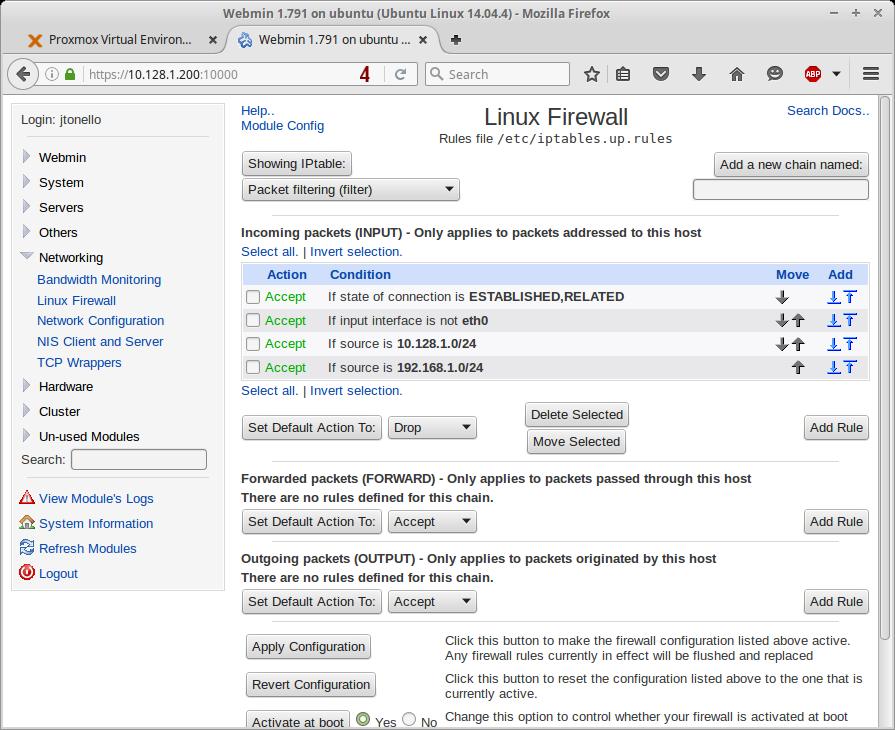The image size is (895, 730).
Task: Move the ESTABLISHED,RELATED rule down
Action: pos(782,297)
